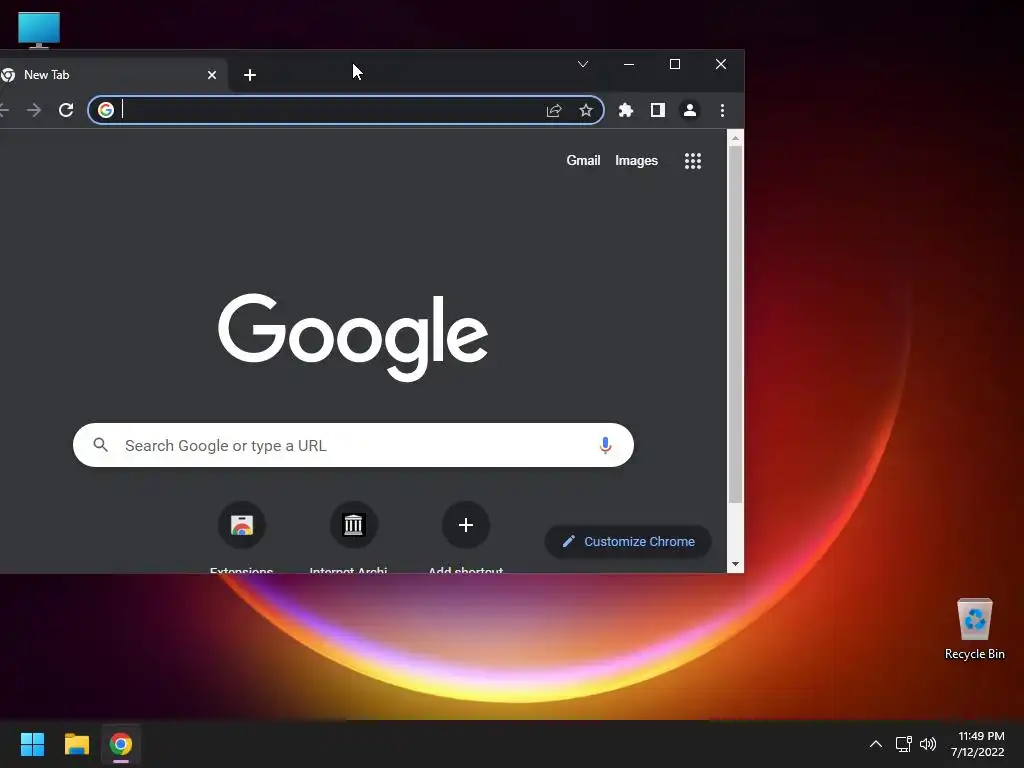Viewport: 1024px width, 768px height.
Task: Open the Google apps grid
Action: 693,161
